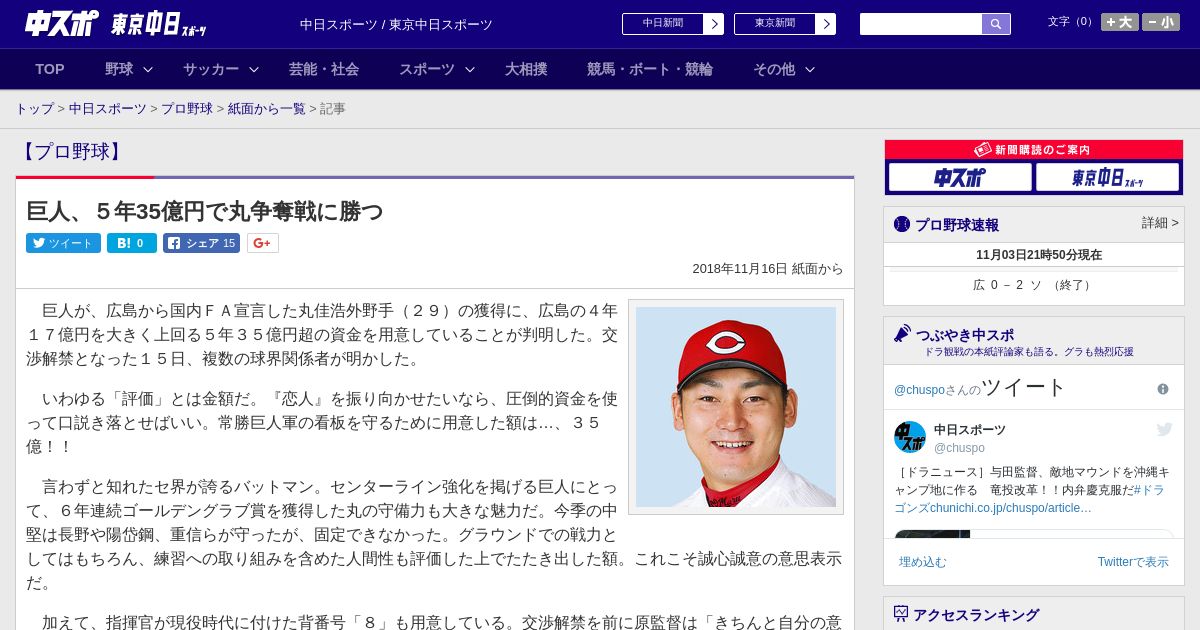
Task: Click 中日スポーツ breadcrumb link
Action: pos(108,109)
